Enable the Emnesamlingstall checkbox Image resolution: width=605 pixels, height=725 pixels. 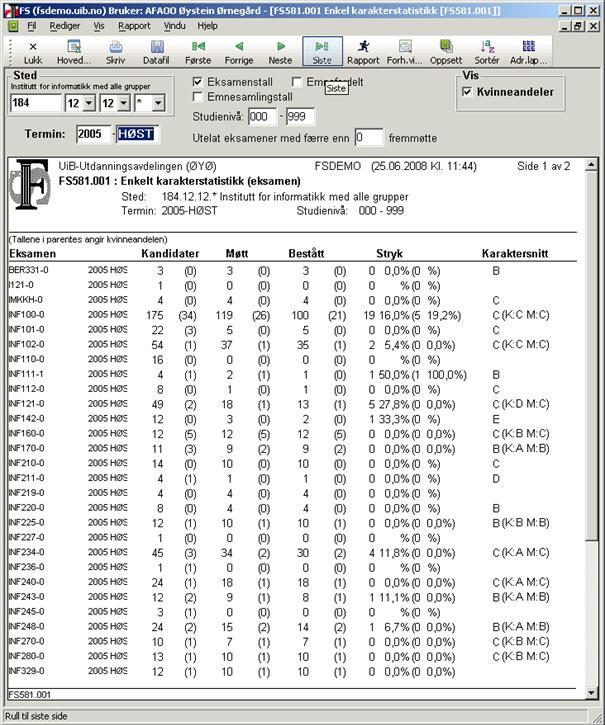coord(198,97)
